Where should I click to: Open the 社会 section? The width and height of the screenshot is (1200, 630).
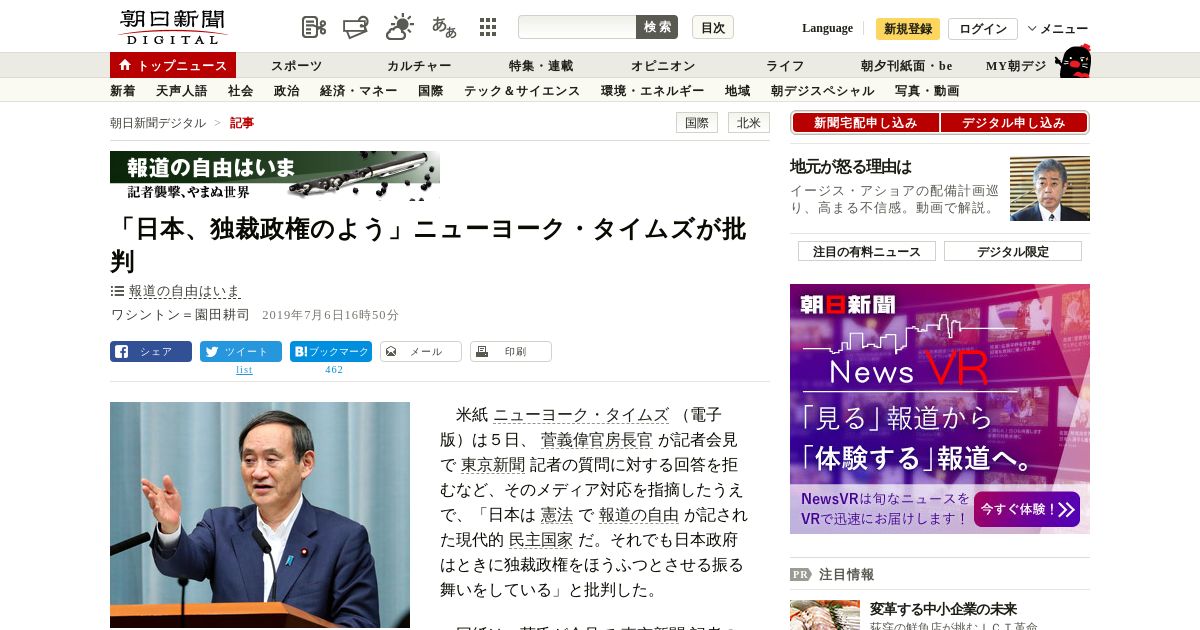(241, 91)
